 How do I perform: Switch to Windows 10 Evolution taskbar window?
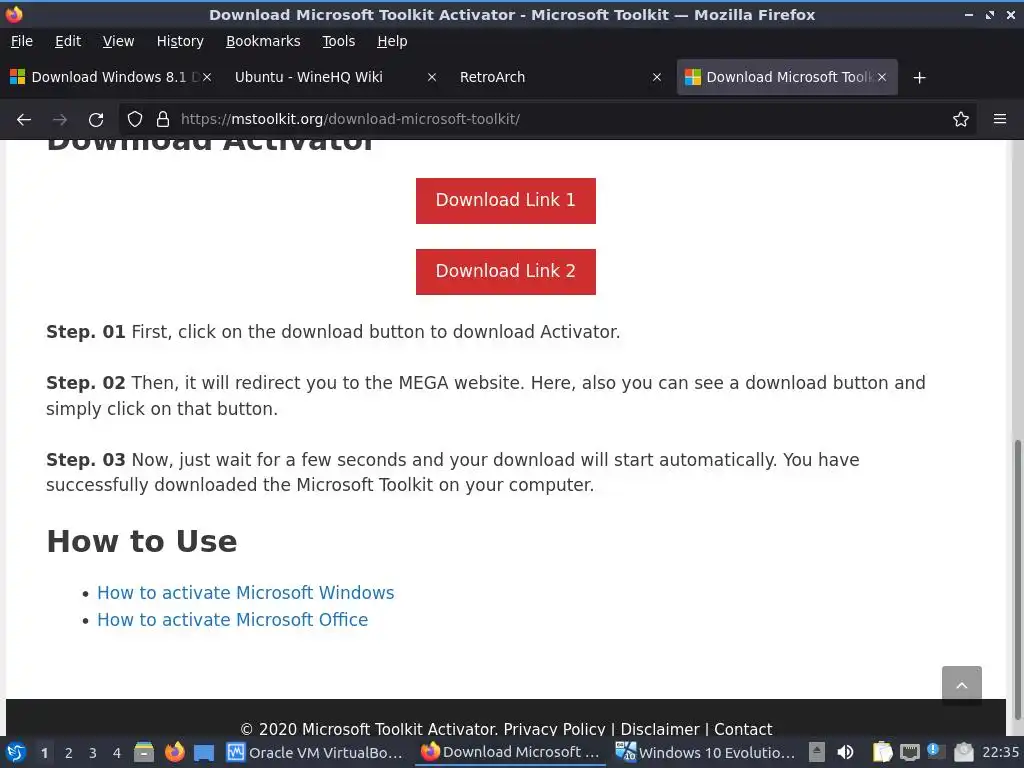tap(707, 752)
